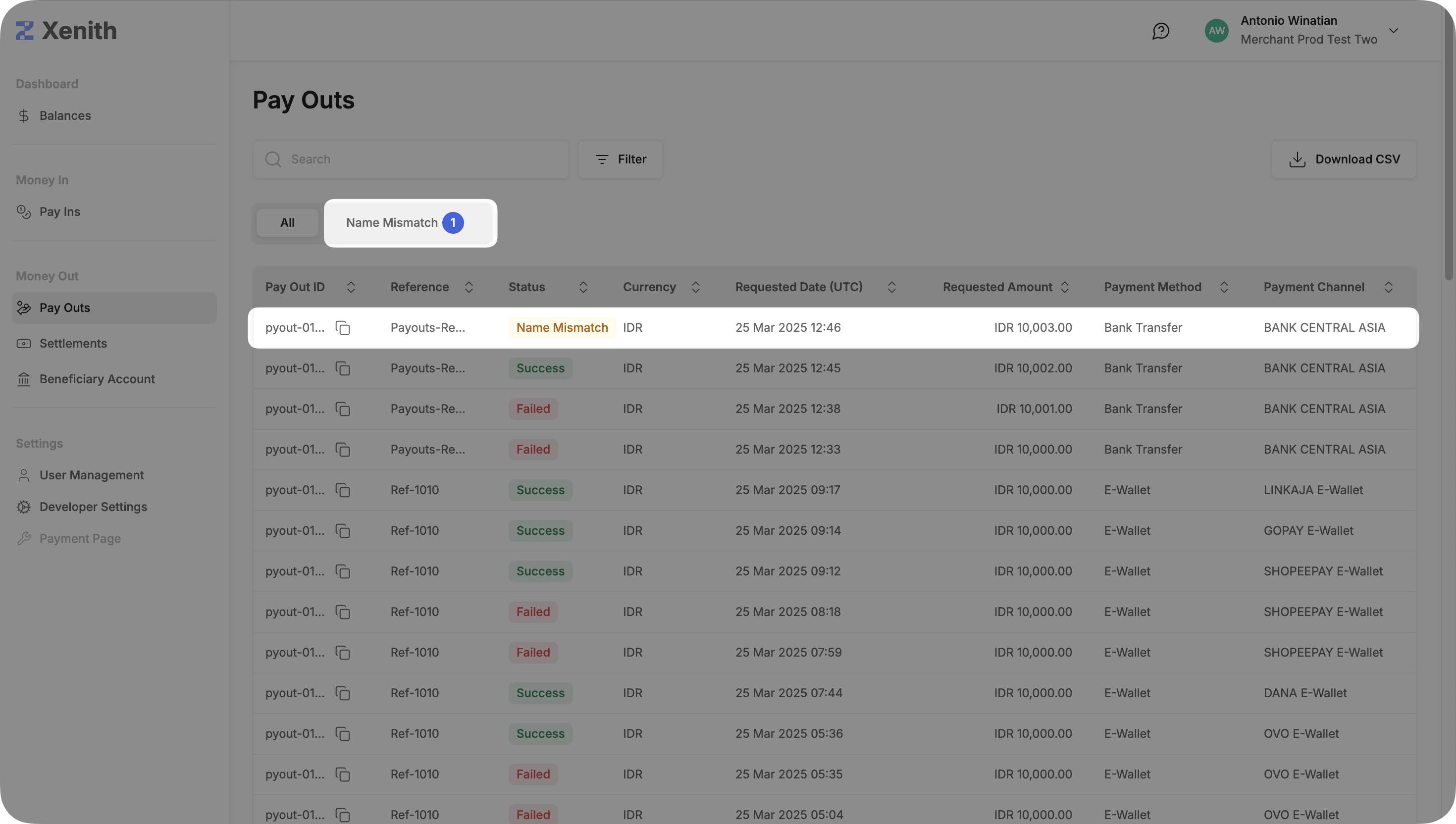1456x824 pixels.
Task: Click the AW user avatar
Action: (x=1216, y=31)
